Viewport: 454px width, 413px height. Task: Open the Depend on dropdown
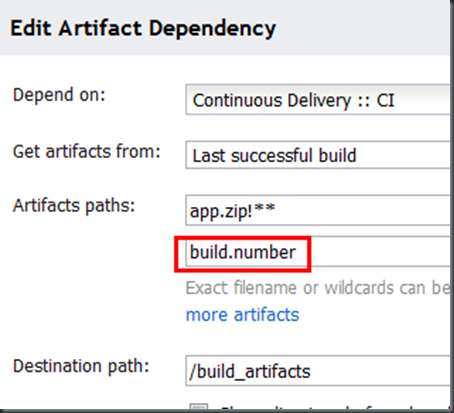tap(318, 100)
